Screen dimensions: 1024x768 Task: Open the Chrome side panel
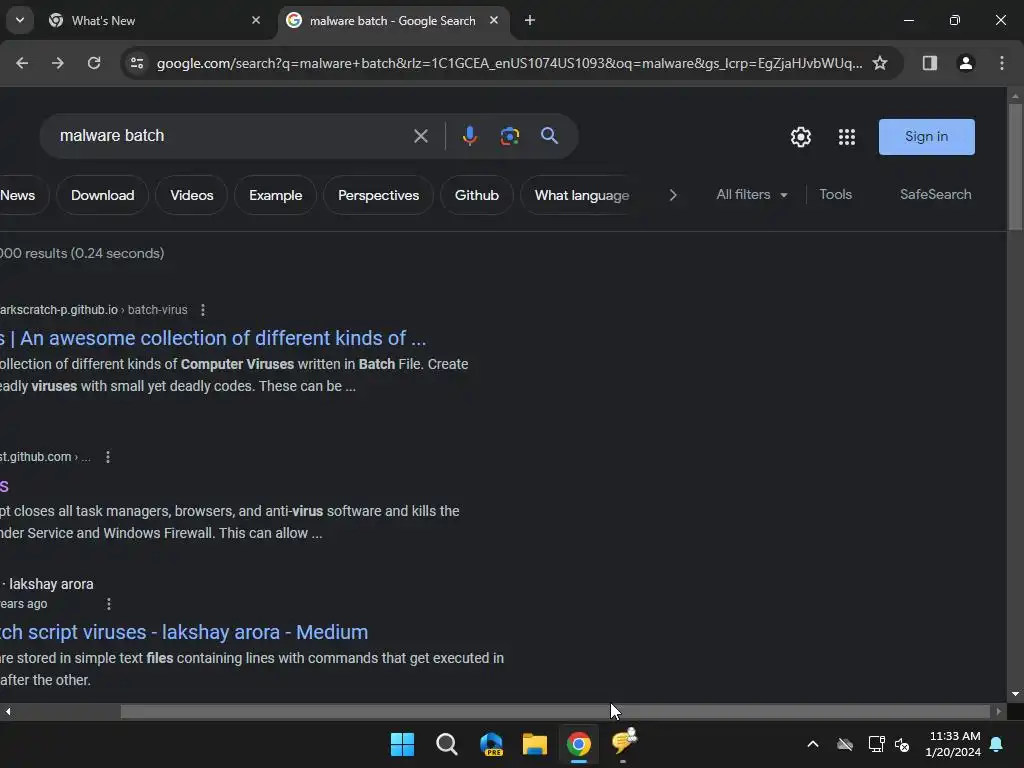(x=929, y=63)
